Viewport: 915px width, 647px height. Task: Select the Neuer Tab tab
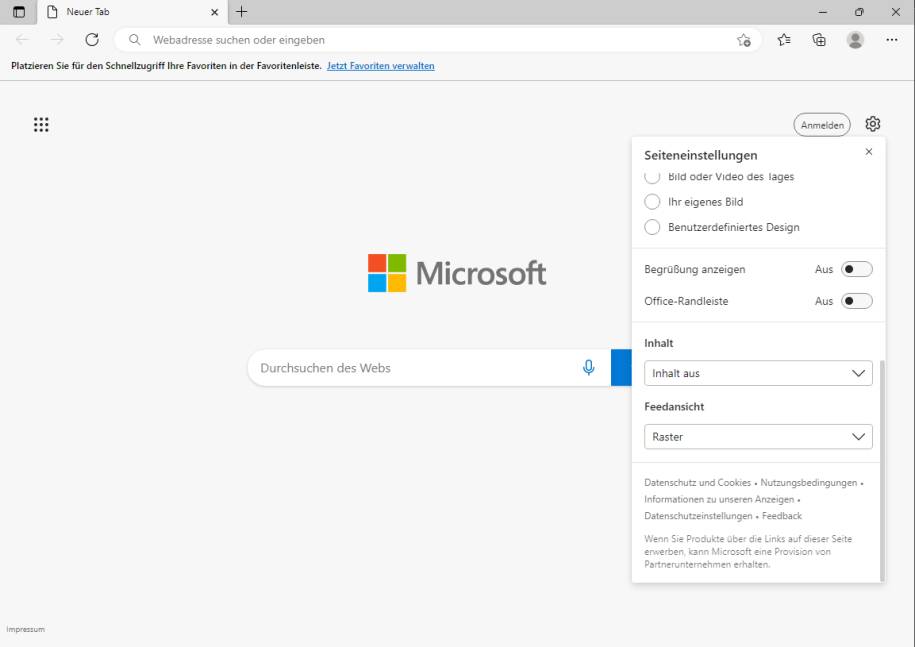(120, 13)
